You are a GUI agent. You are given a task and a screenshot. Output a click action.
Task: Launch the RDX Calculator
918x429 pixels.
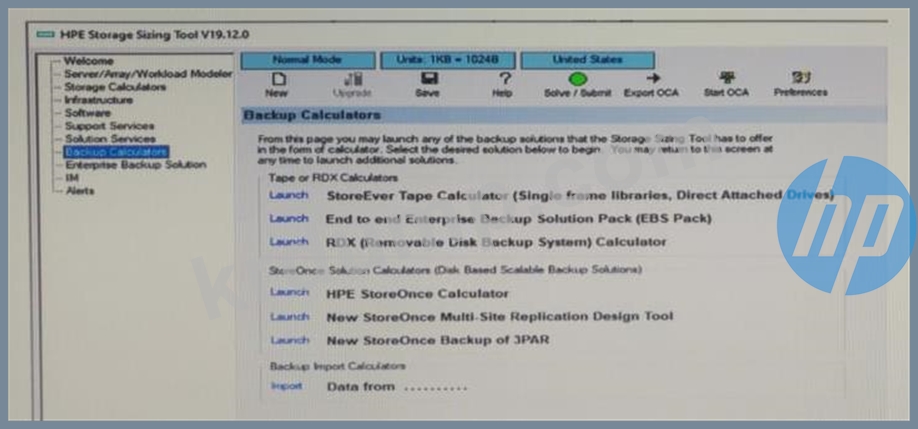pos(289,241)
